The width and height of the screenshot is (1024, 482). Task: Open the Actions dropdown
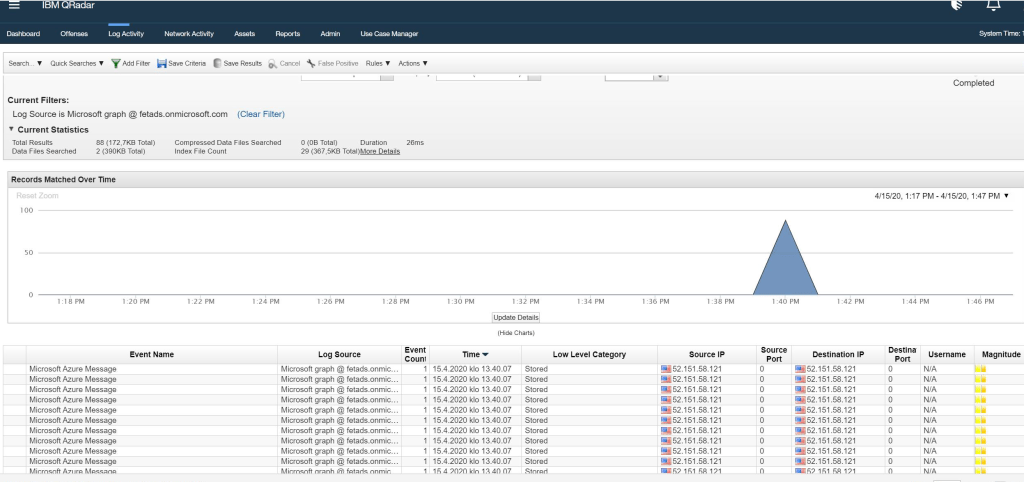[412, 63]
